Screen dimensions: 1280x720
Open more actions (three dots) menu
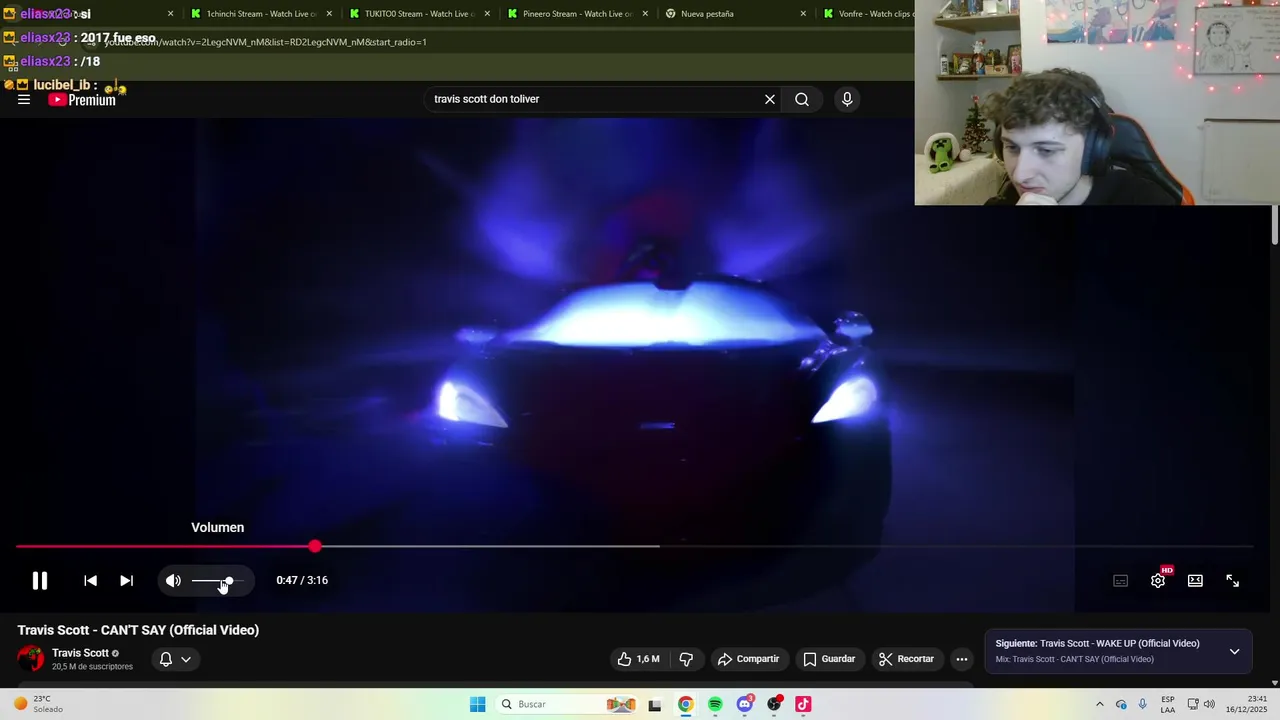(962, 659)
